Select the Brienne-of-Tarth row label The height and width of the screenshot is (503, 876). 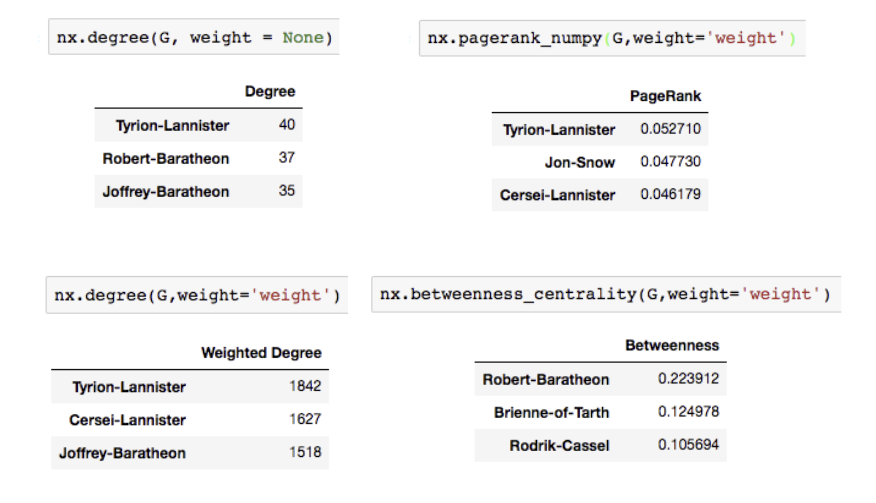coord(551,412)
